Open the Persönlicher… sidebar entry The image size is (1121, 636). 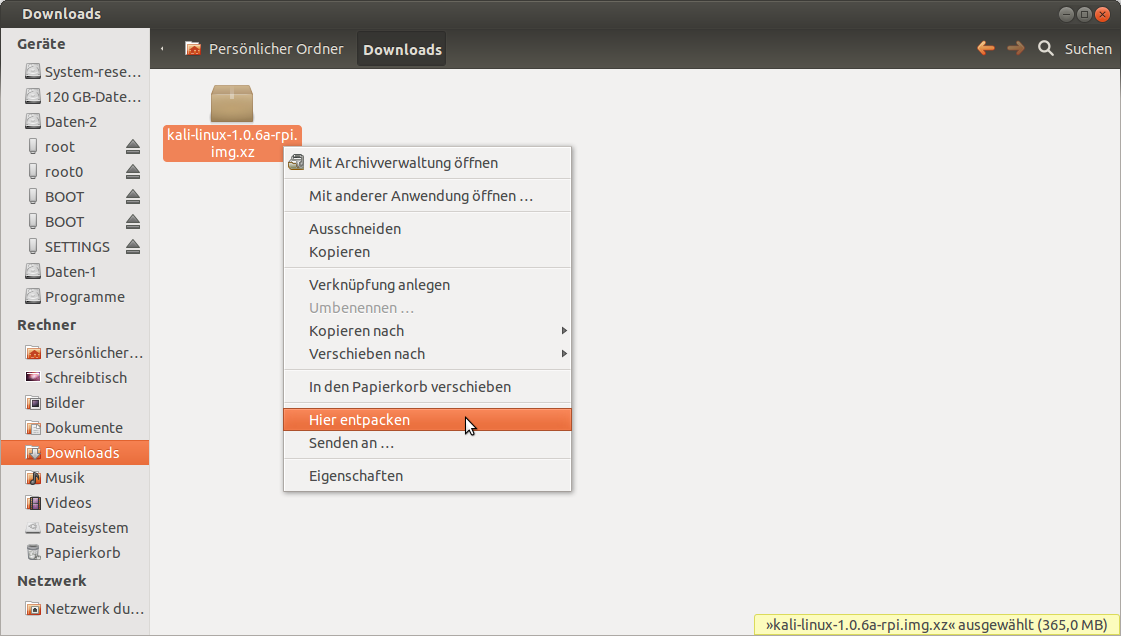75,352
